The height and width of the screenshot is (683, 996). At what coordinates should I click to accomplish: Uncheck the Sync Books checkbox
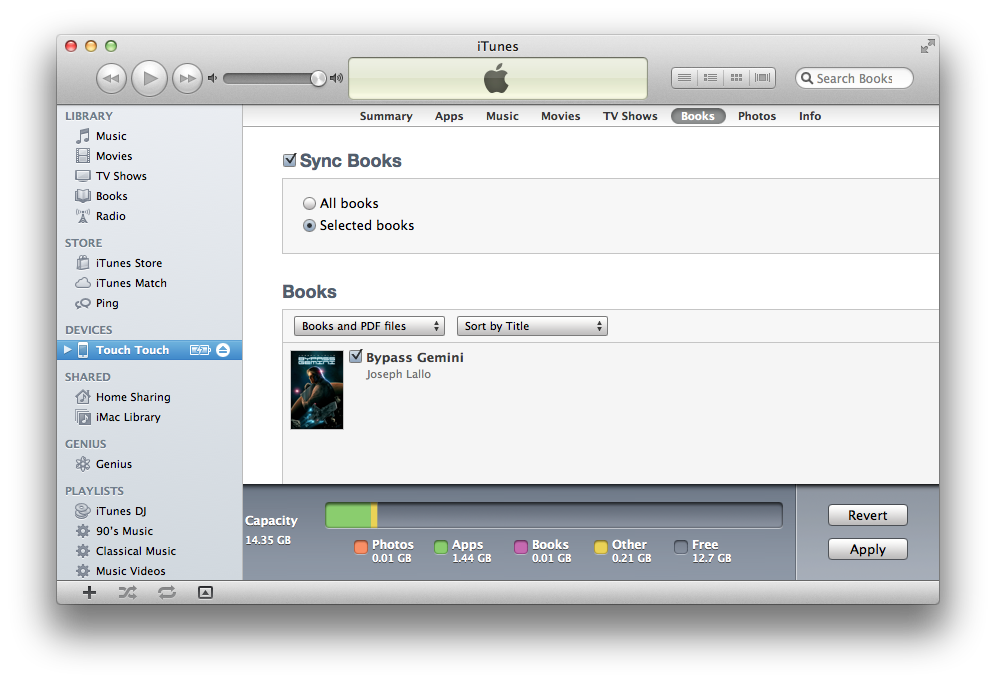click(290, 160)
